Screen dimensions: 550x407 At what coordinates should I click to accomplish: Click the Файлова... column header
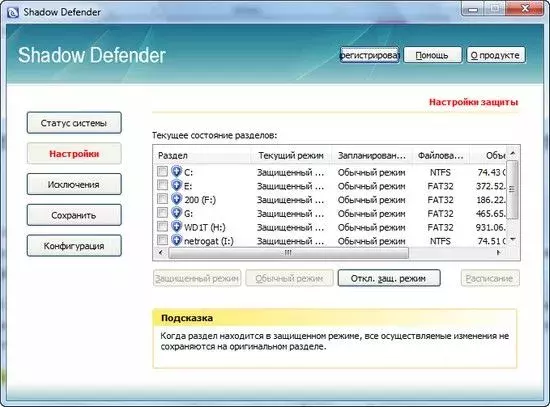441,155
